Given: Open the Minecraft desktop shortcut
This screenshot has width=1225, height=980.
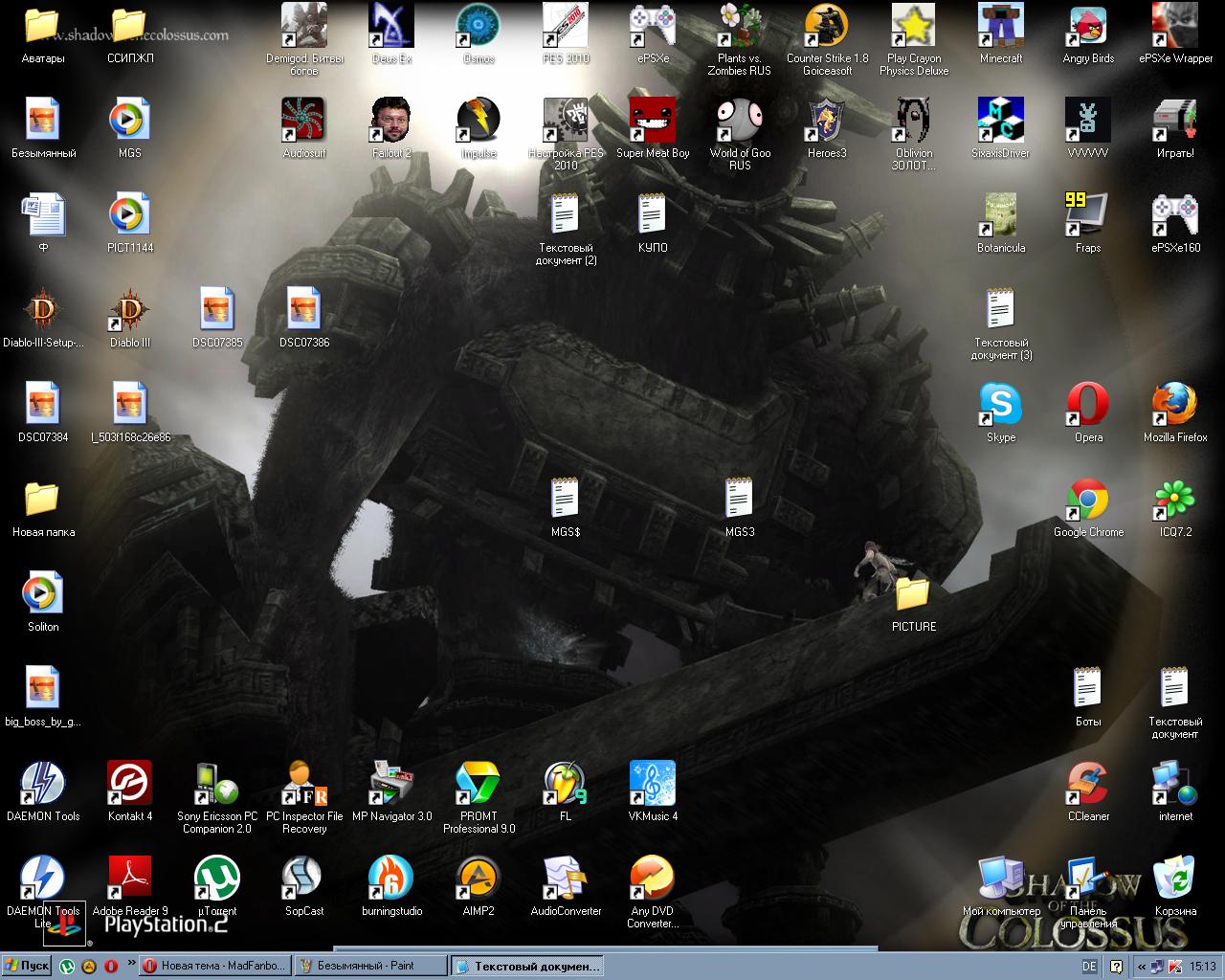Looking at the screenshot, I should pyautogui.click(x=1001, y=27).
